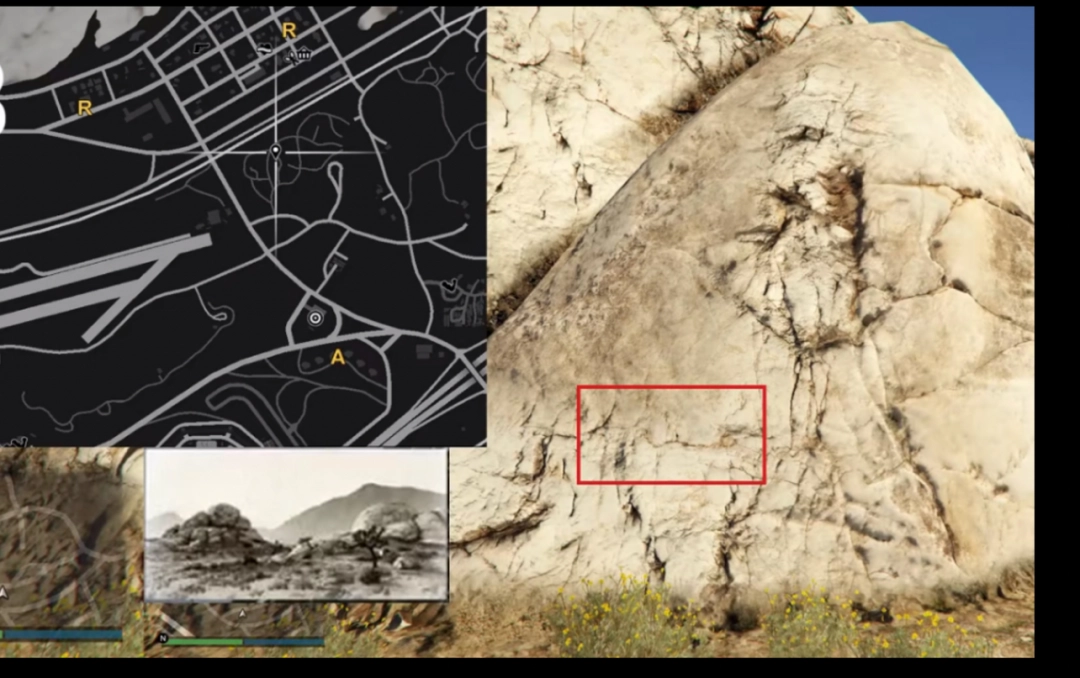1080x678 pixels.
Task: Select the circular target blip on the map
Action: click(316, 318)
